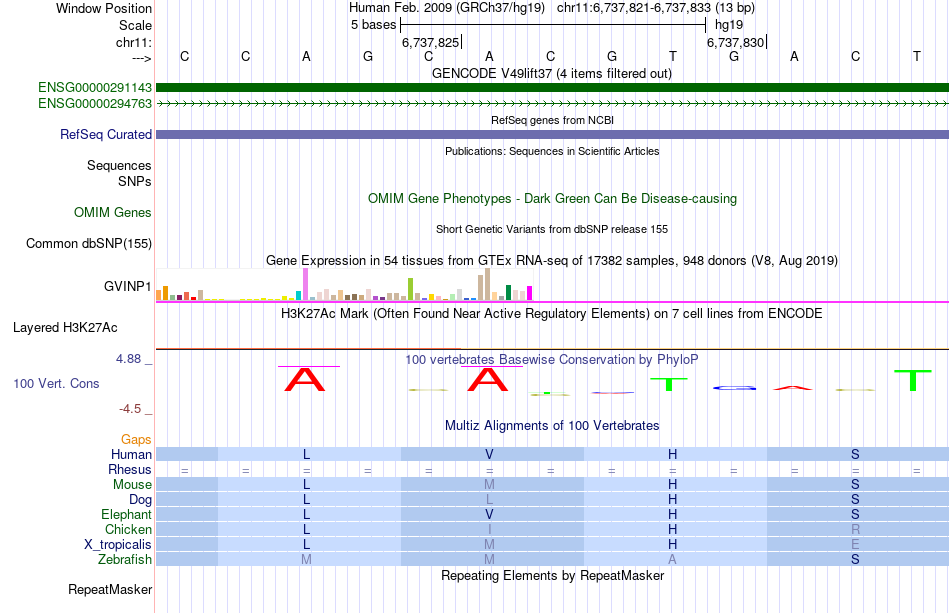Click the M codon in Zebrafish row under L column
The height and width of the screenshot is (613, 950).
click(307, 559)
